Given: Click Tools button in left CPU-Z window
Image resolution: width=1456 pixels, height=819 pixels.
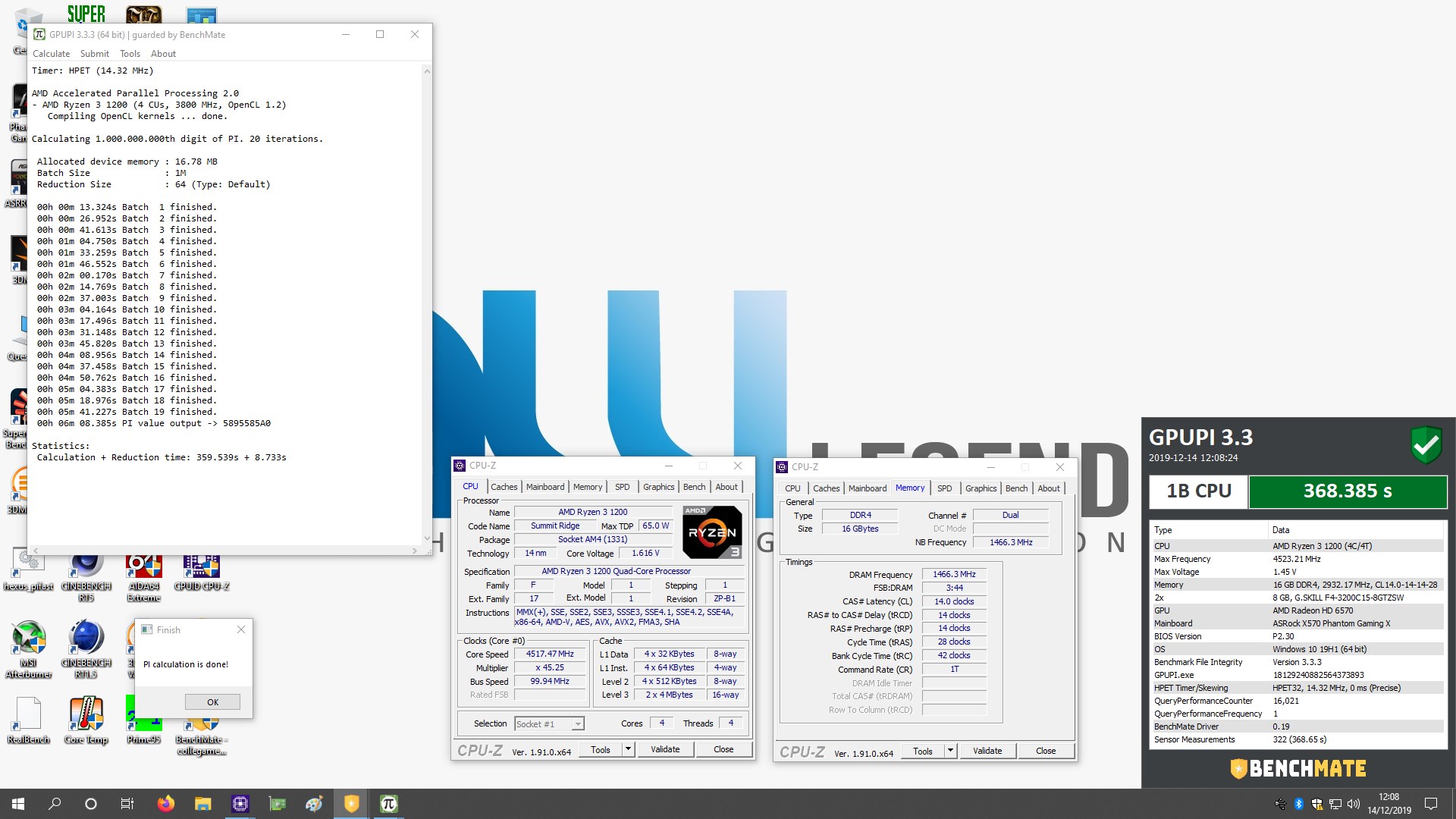Looking at the screenshot, I should click(x=601, y=749).
